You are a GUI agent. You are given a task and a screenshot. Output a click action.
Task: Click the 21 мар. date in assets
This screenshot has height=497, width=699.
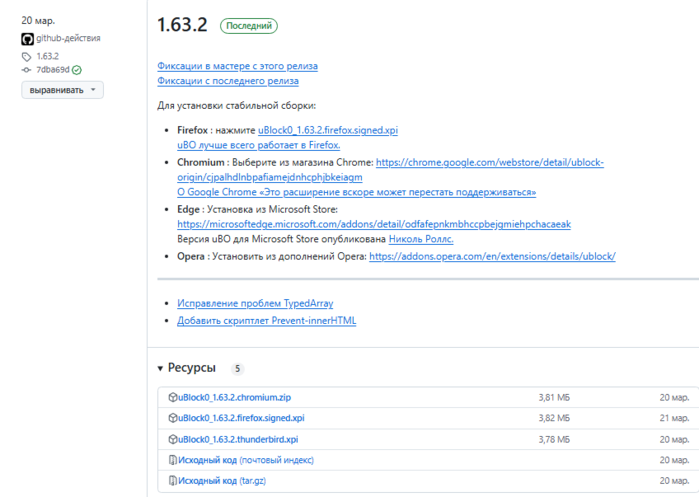pyautogui.click(x=674, y=418)
